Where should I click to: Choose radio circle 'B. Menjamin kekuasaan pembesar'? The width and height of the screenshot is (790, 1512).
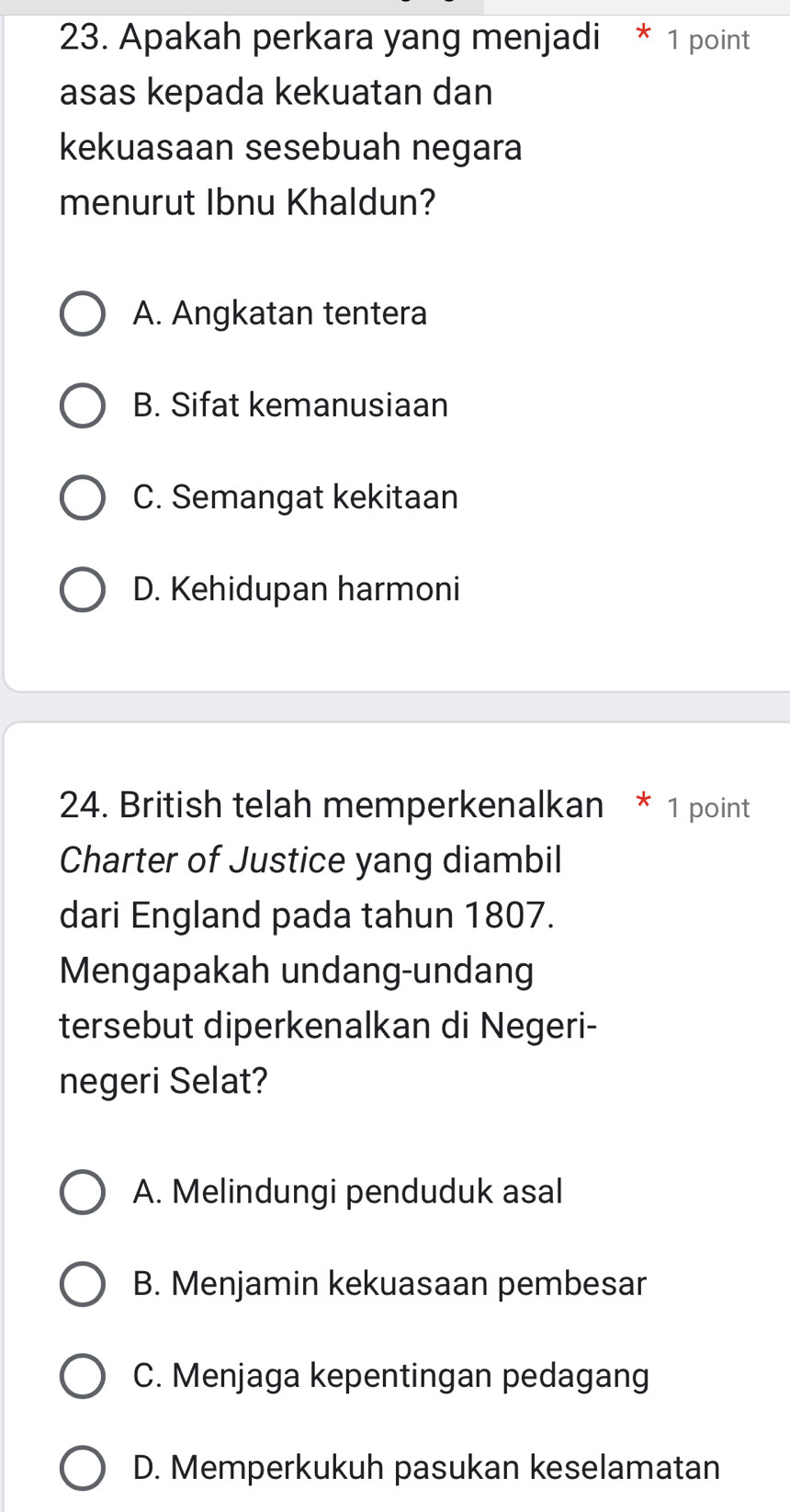(82, 1284)
